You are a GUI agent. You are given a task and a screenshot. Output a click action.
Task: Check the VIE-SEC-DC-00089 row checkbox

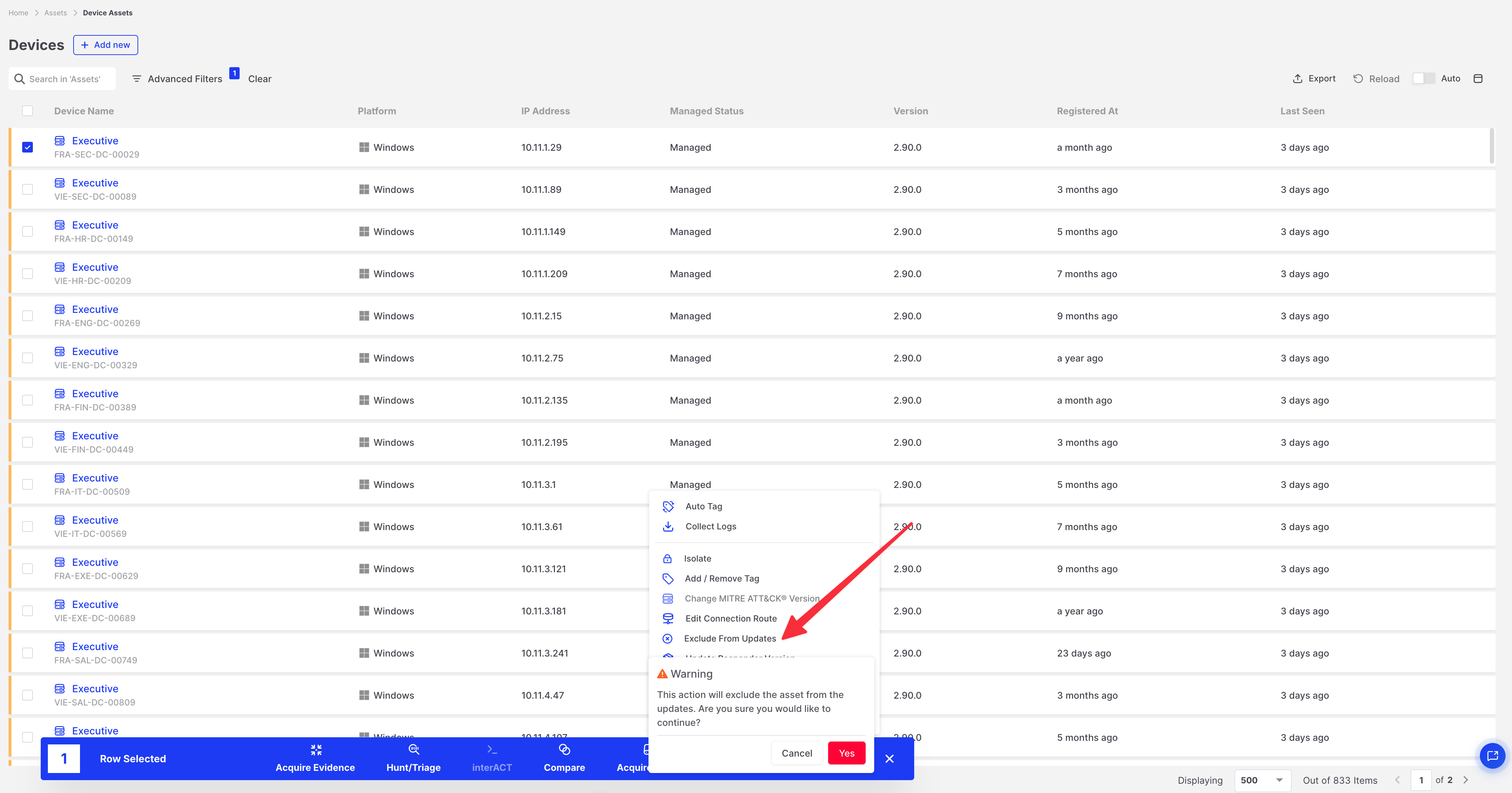pyautogui.click(x=27, y=190)
